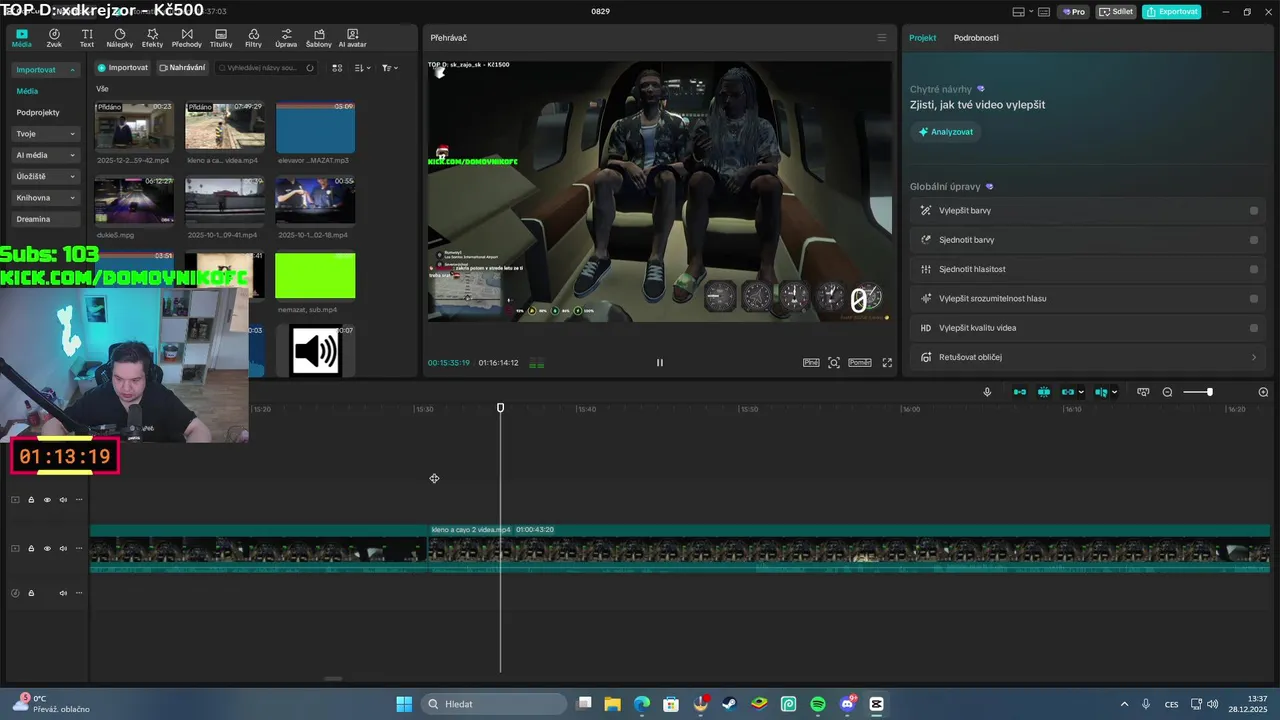1280x720 pixels.
Task: Expand the Retušovat obličej options
Action: pos(1254,357)
